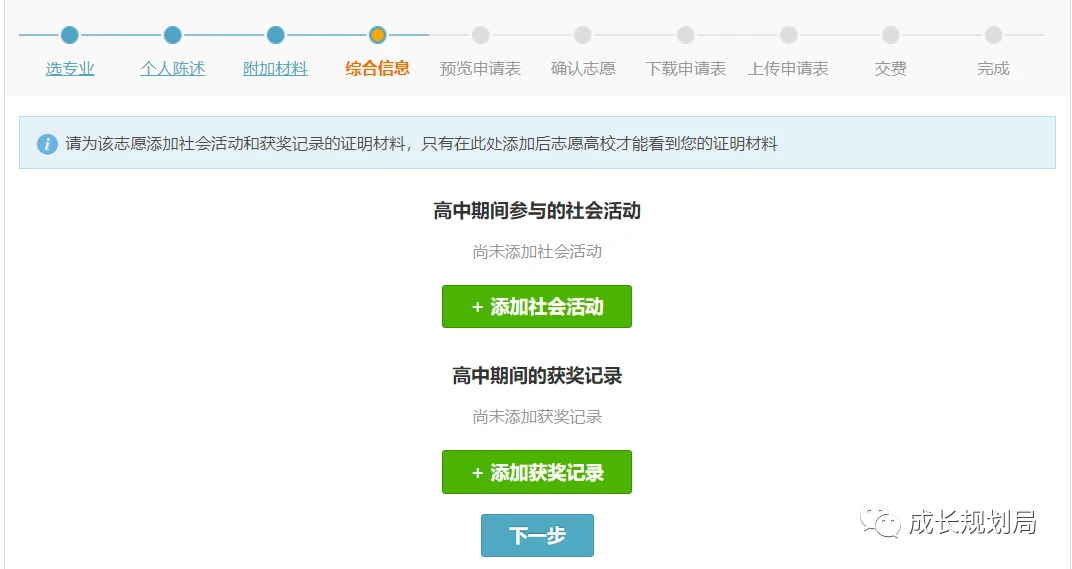Viewport: 1072px width, 569px height.
Task: Click the notice text about 证明材料
Action: 421,144
